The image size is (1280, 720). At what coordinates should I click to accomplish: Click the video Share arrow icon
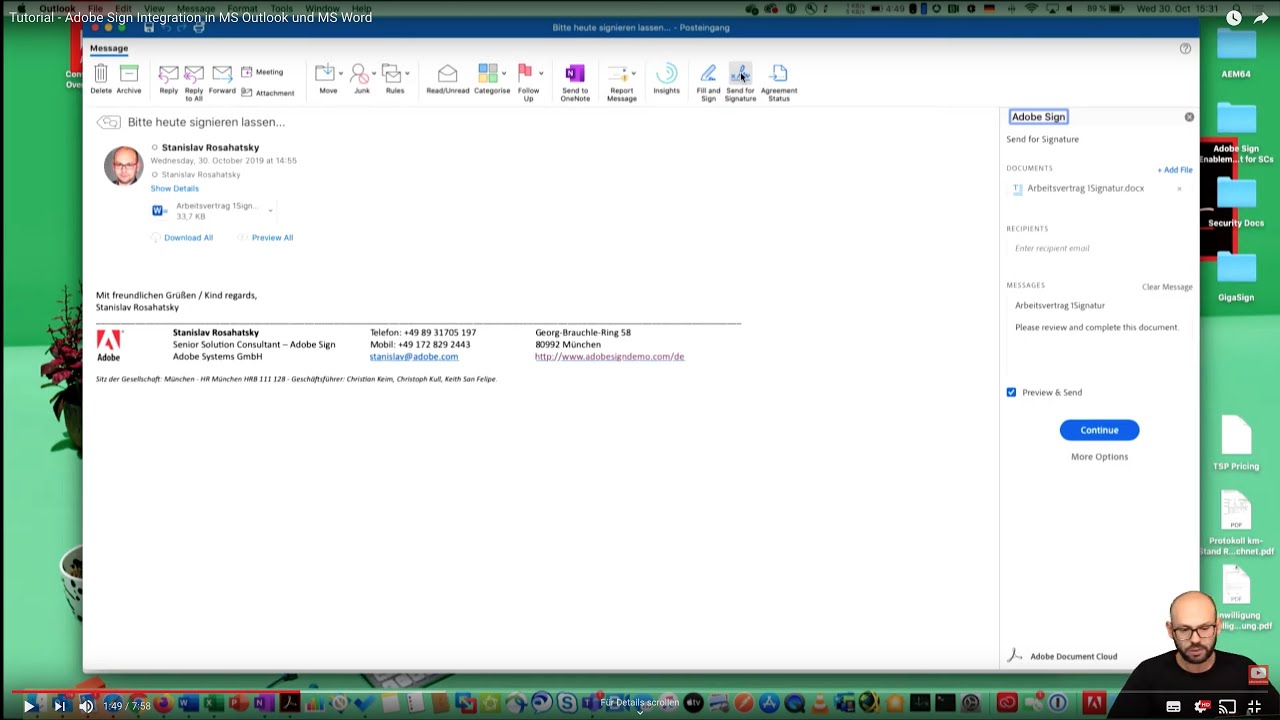[1261, 18]
